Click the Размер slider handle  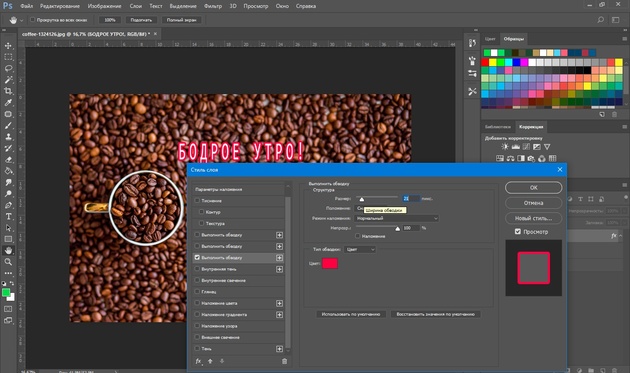tap(362, 199)
